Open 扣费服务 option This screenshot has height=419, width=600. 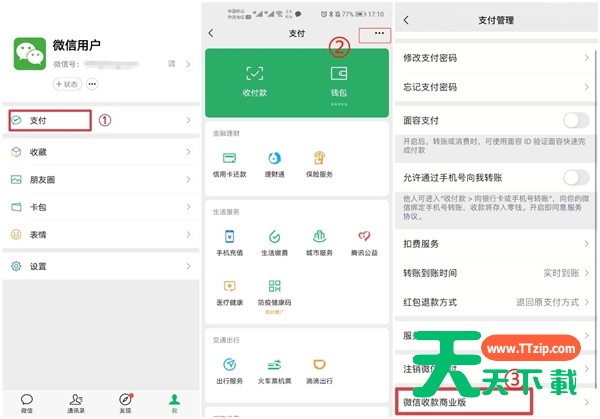pyautogui.click(x=495, y=244)
